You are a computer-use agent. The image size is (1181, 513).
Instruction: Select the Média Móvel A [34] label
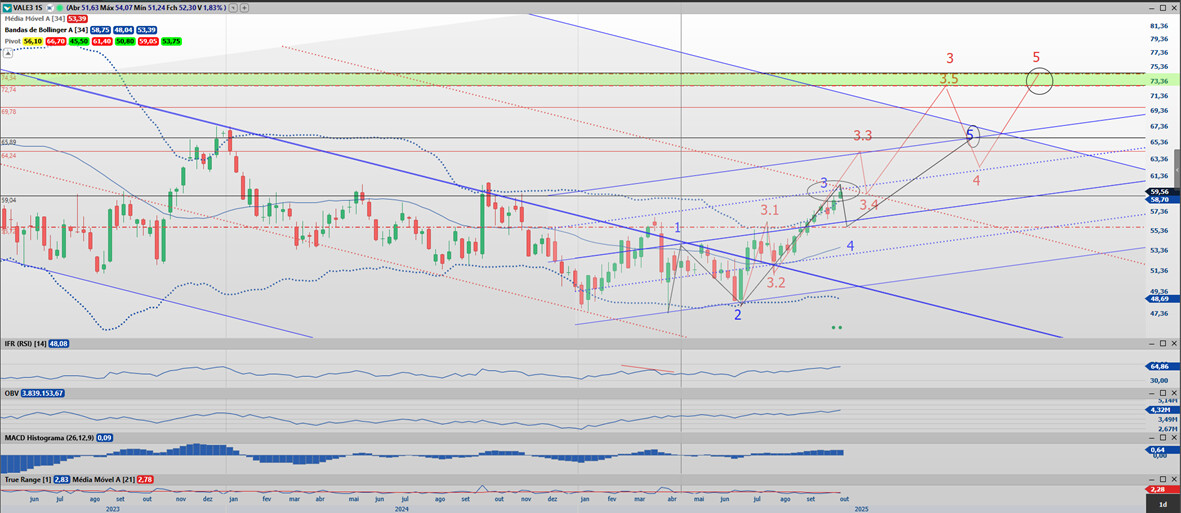point(34,19)
